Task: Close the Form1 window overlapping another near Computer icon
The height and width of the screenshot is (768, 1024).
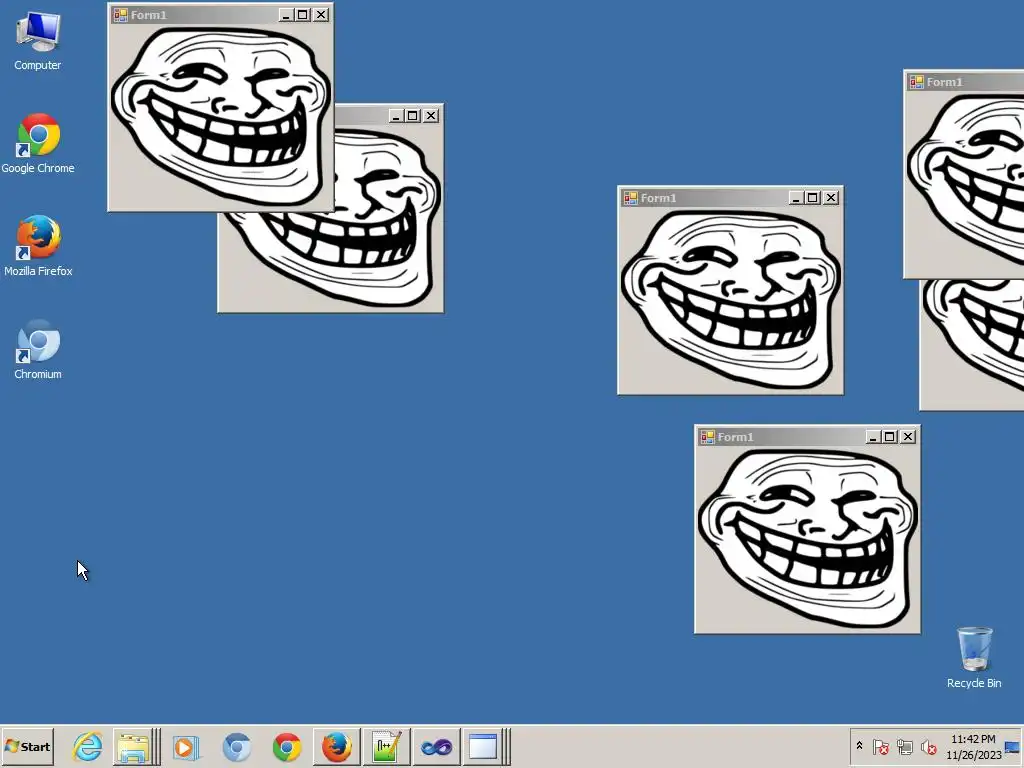Action: (321, 14)
